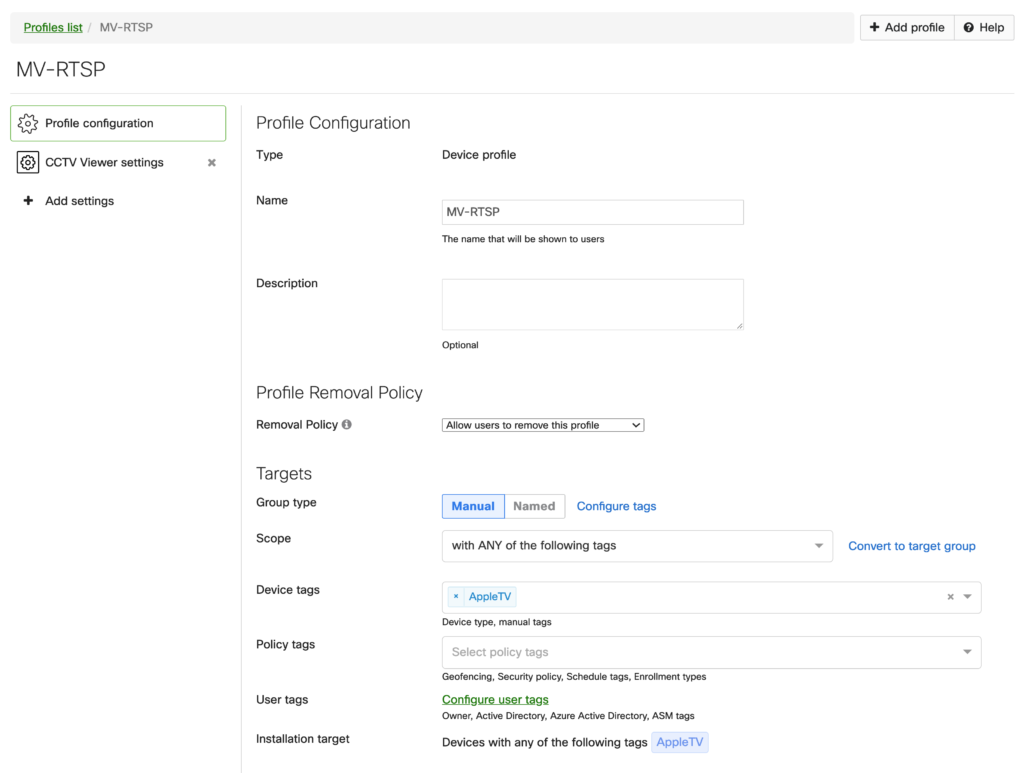Remove CCTV Viewer settings with the x icon
This screenshot has width=1024, height=773.
tap(211, 163)
